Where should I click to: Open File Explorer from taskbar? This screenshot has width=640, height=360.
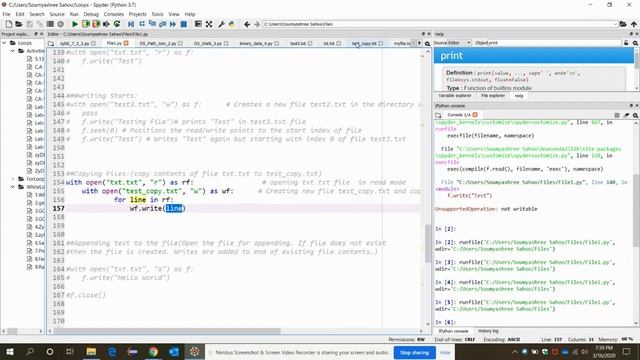(91, 351)
